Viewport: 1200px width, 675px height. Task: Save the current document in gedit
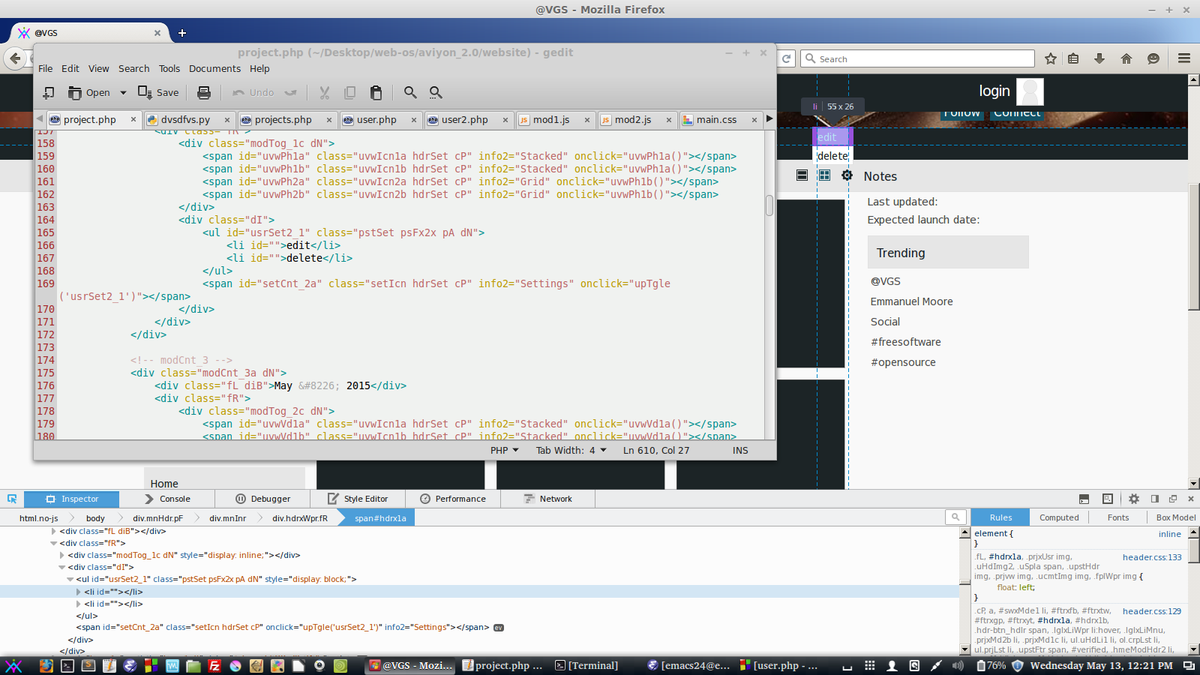158,92
